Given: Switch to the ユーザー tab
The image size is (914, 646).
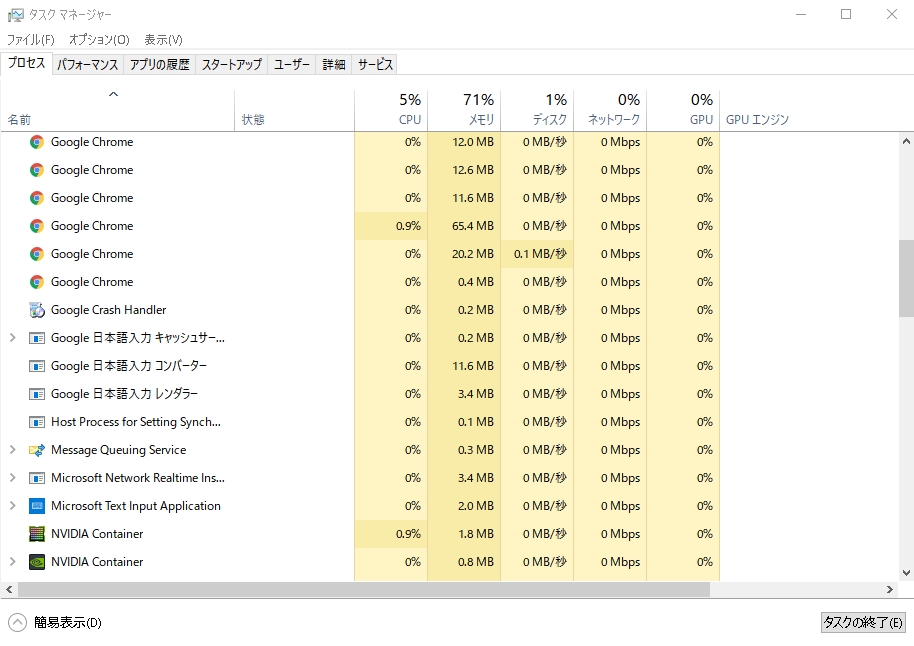Looking at the screenshot, I should click(291, 64).
